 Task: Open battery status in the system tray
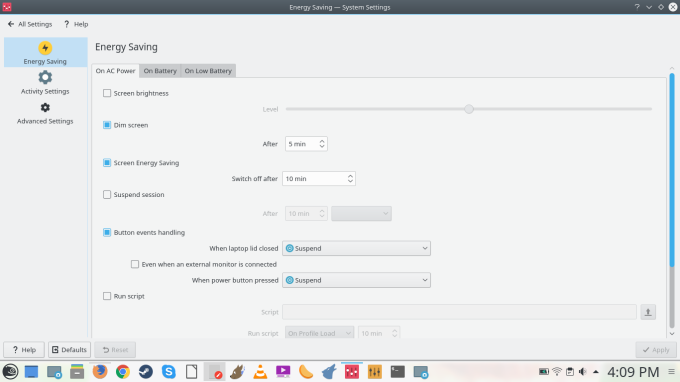coord(544,372)
